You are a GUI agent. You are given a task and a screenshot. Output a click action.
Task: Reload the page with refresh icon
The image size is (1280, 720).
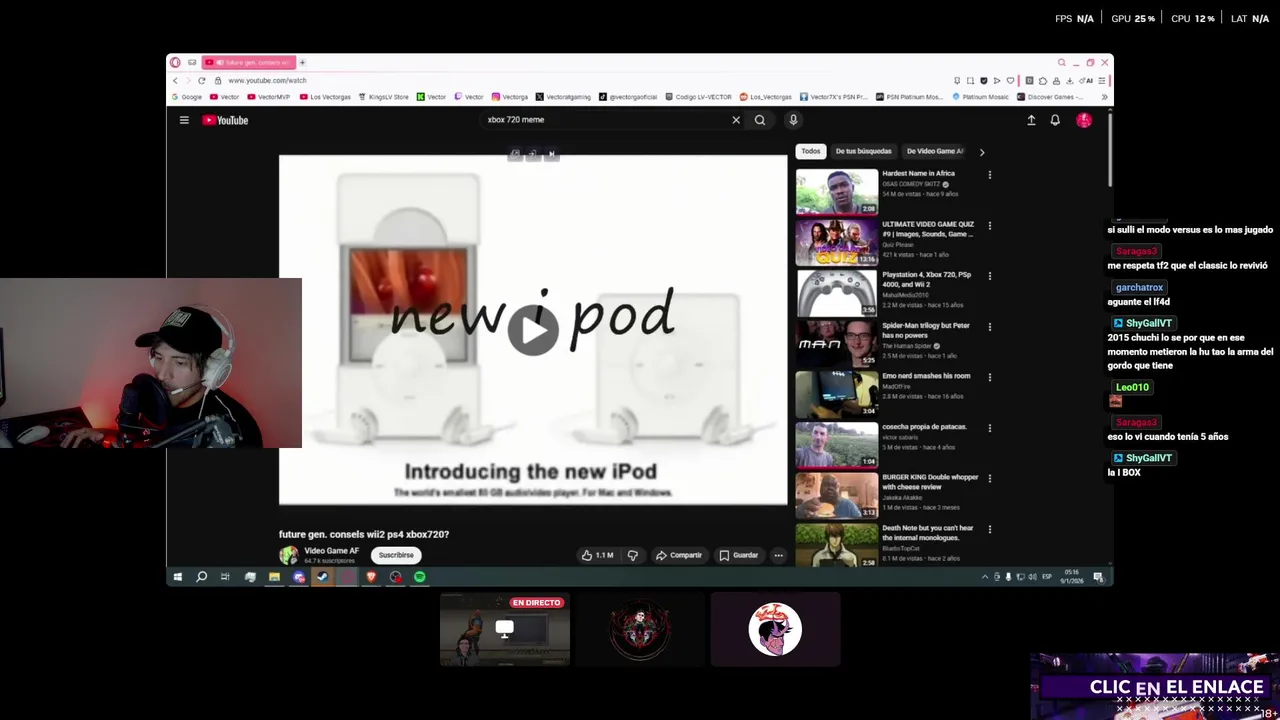pyautogui.click(x=202, y=80)
